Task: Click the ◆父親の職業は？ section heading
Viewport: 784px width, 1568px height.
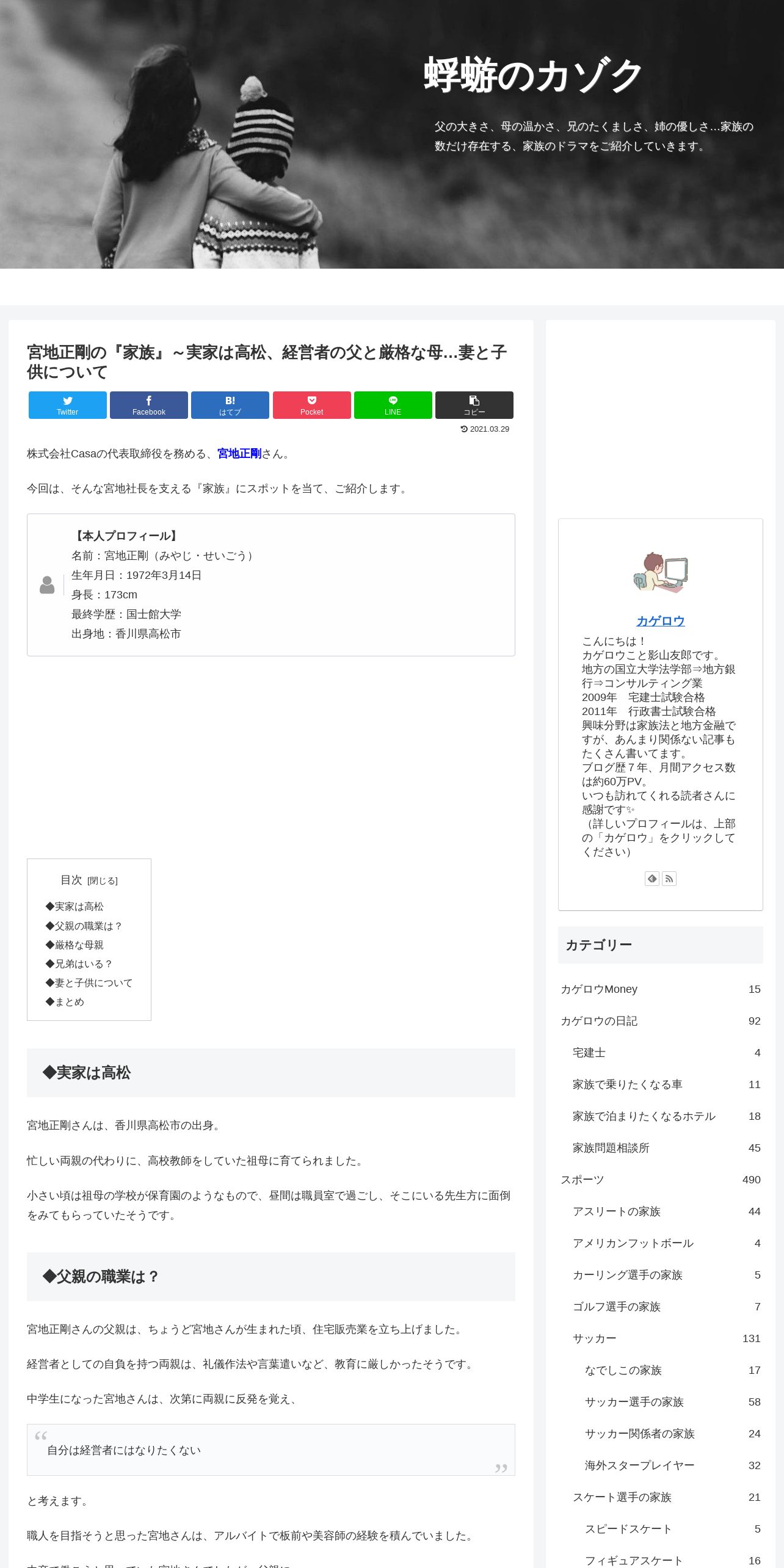Action: click(x=271, y=1277)
